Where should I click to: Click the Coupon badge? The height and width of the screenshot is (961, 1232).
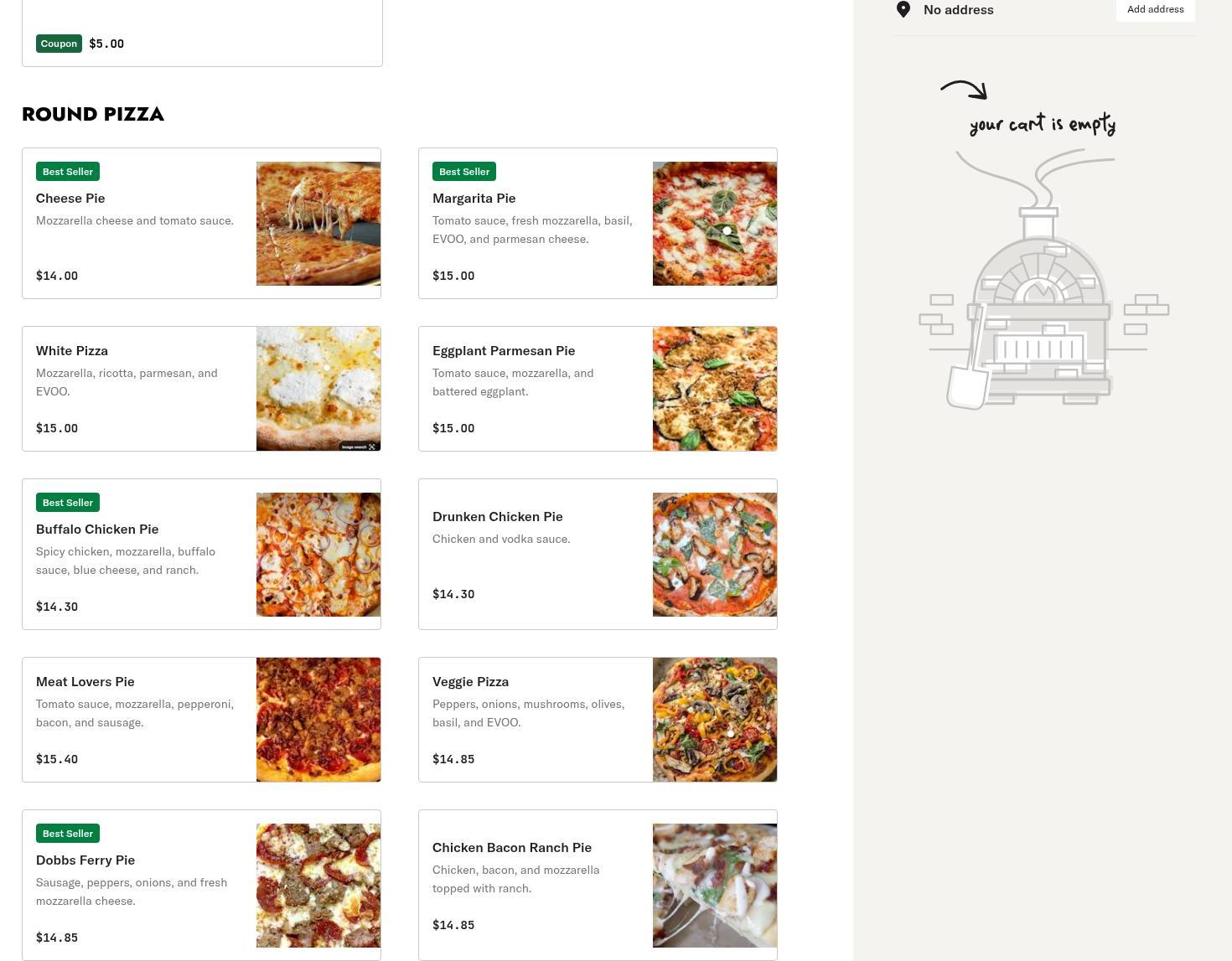pos(59,44)
